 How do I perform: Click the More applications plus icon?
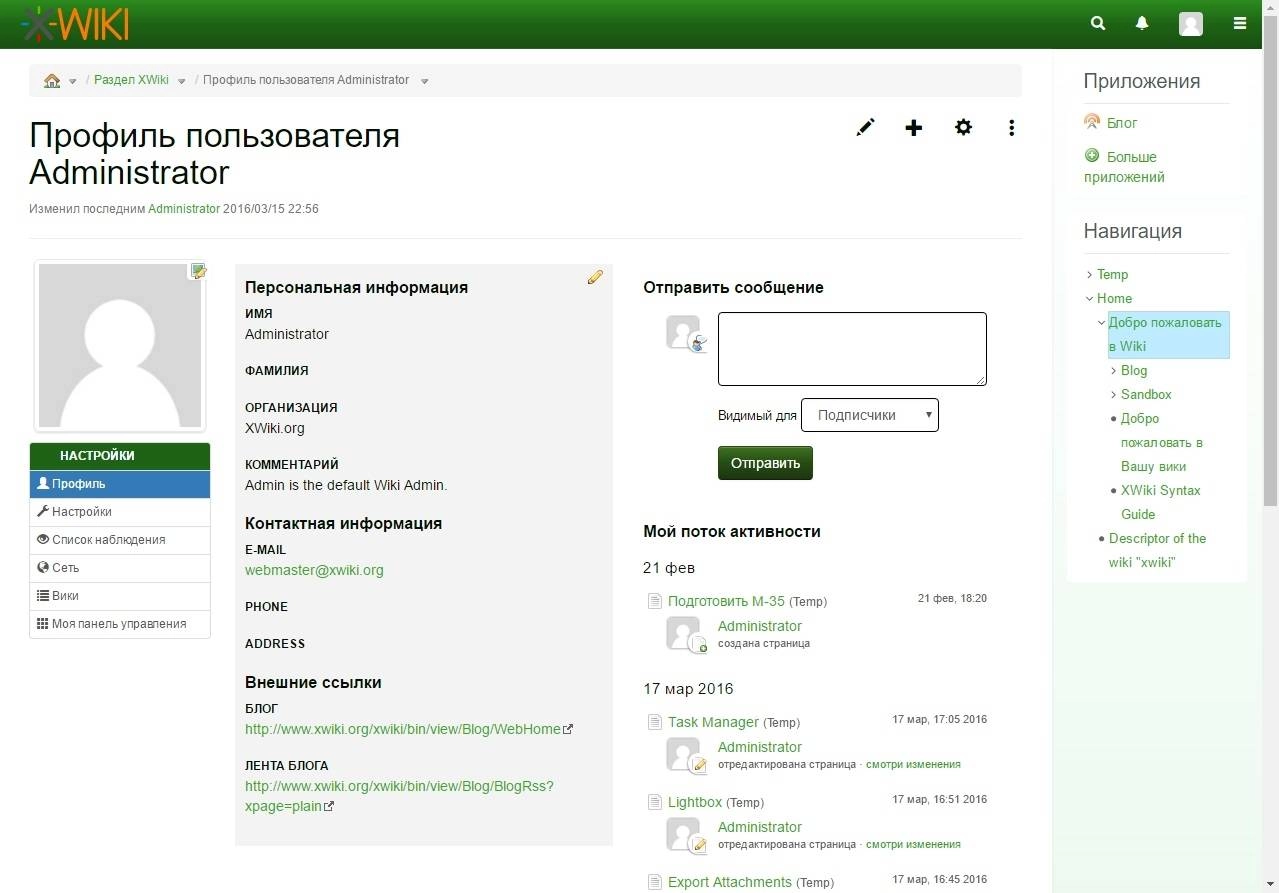[x=1092, y=156]
